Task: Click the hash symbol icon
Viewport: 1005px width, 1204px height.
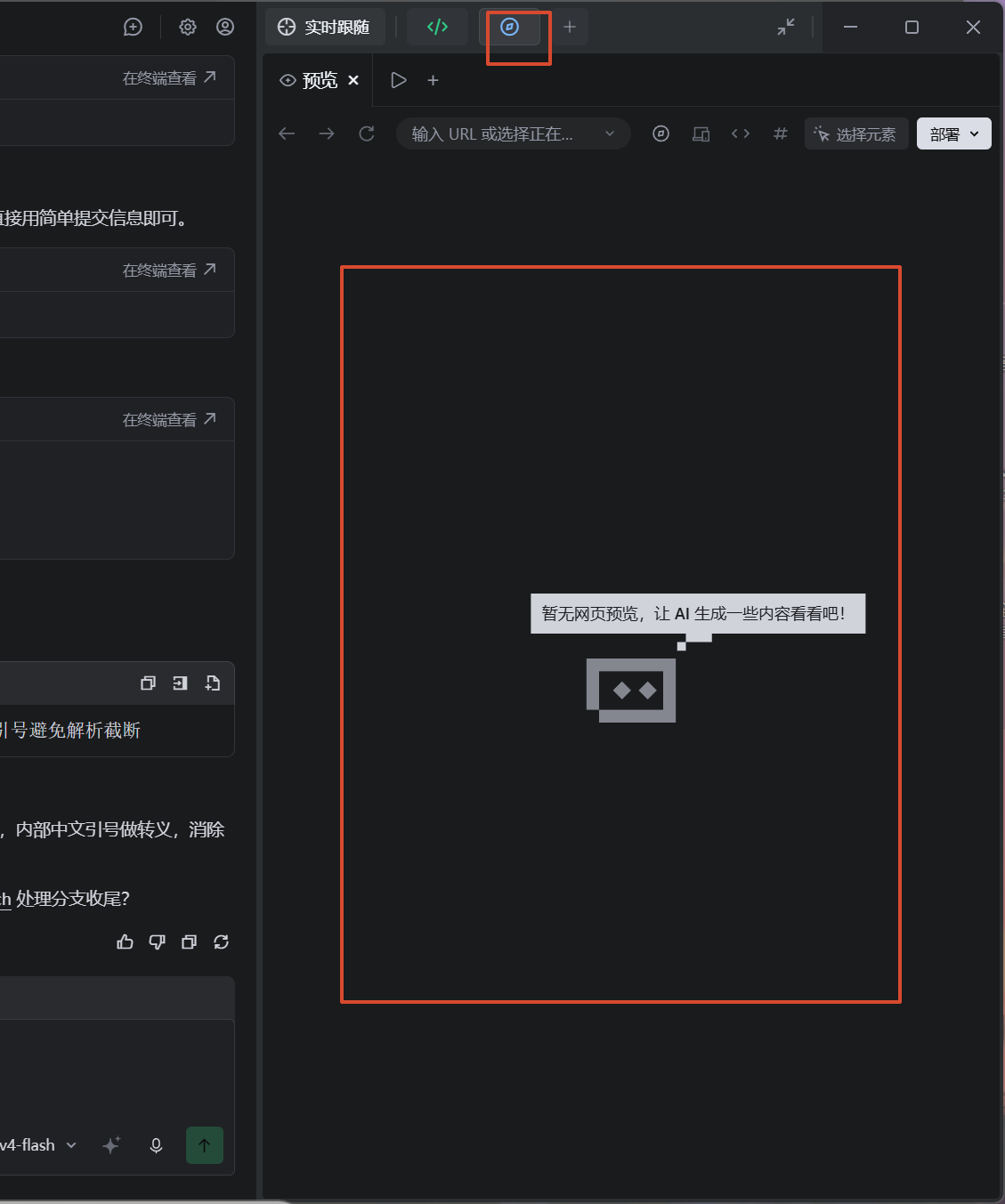Action: click(x=781, y=133)
